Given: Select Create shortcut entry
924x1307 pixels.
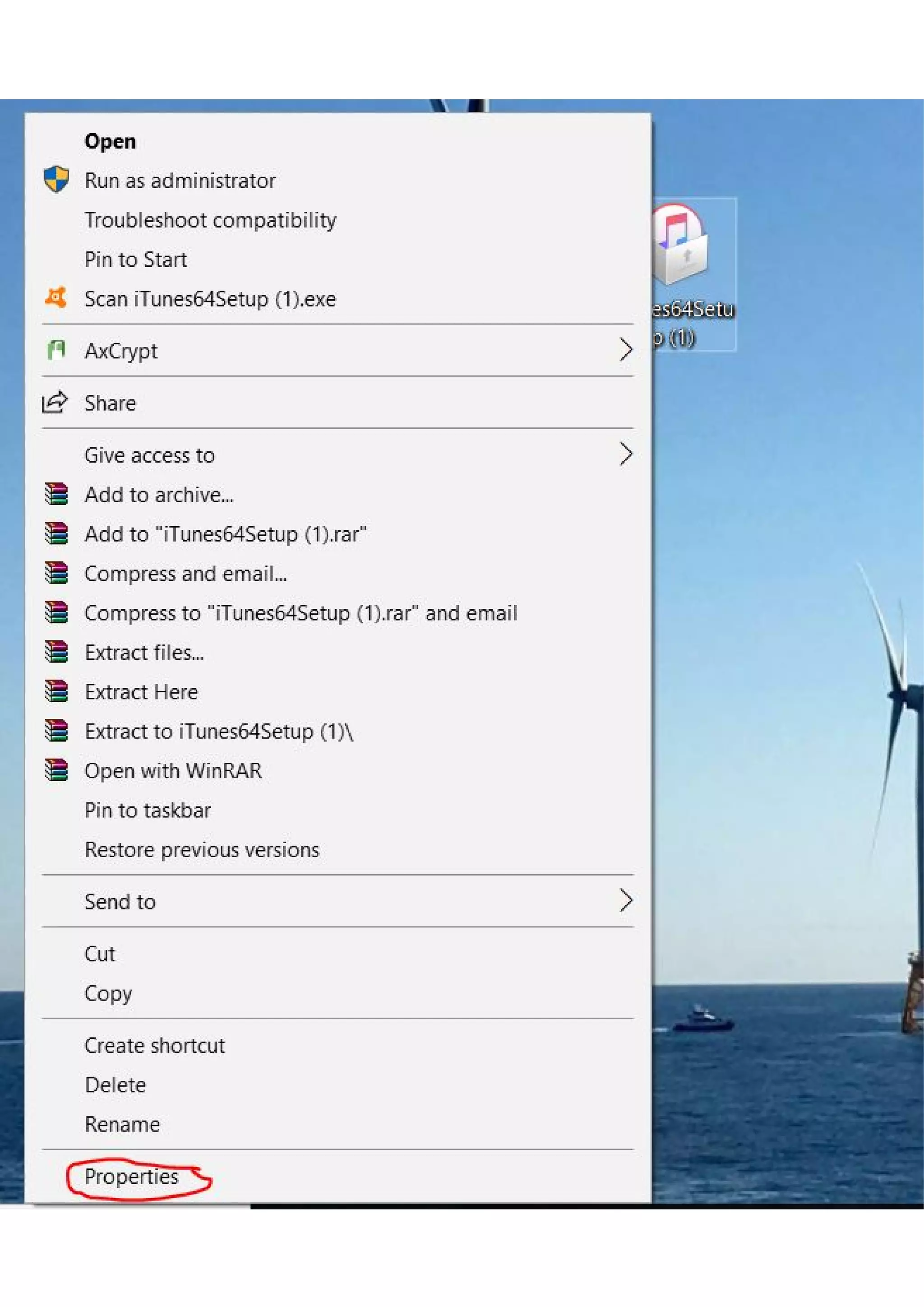Looking at the screenshot, I should click(x=154, y=1045).
